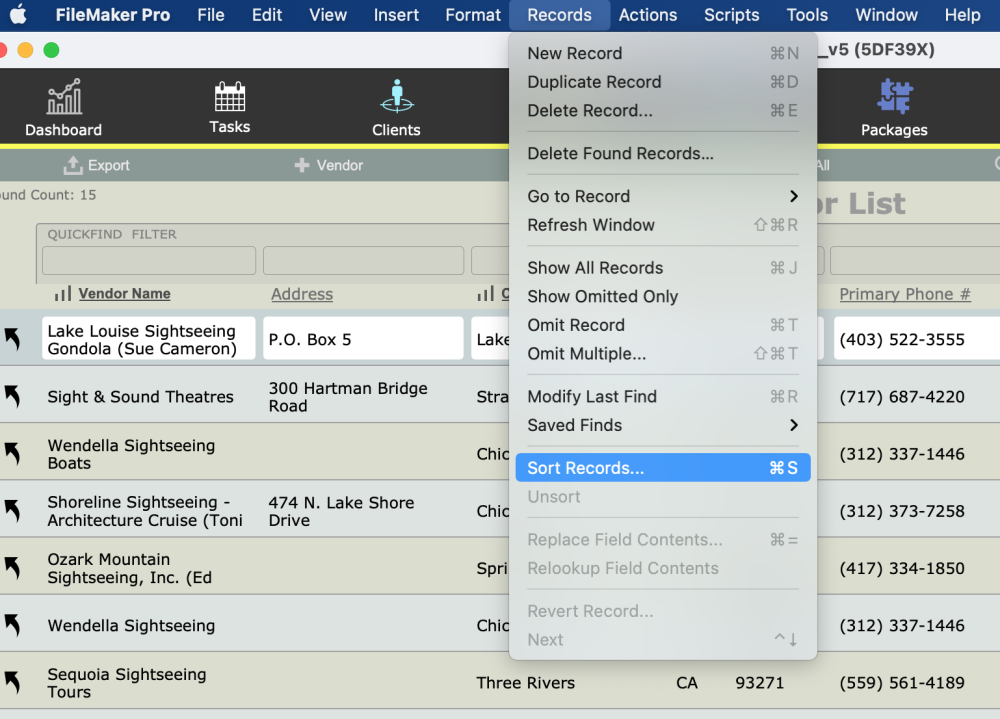The height and width of the screenshot is (719, 1000).
Task: Select Show All Records menu item
Action: 663,267
